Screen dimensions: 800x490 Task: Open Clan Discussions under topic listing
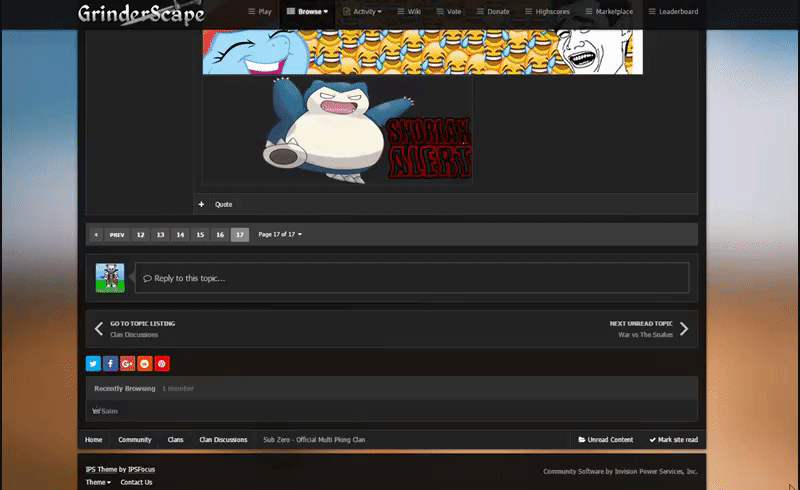coord(134,335)
